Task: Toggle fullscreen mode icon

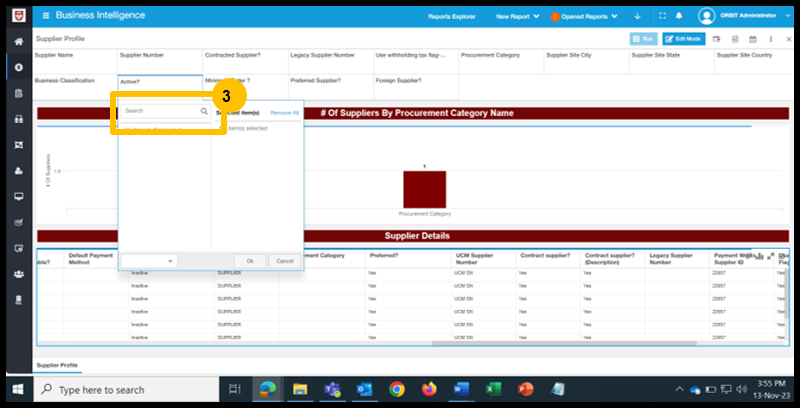Action: [x=663, y=16]
